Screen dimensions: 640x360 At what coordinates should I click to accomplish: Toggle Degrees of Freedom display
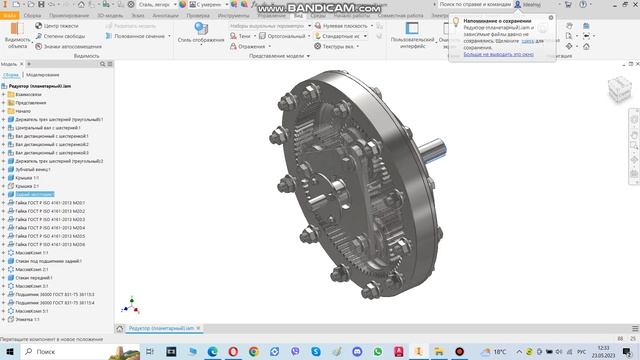60,36
